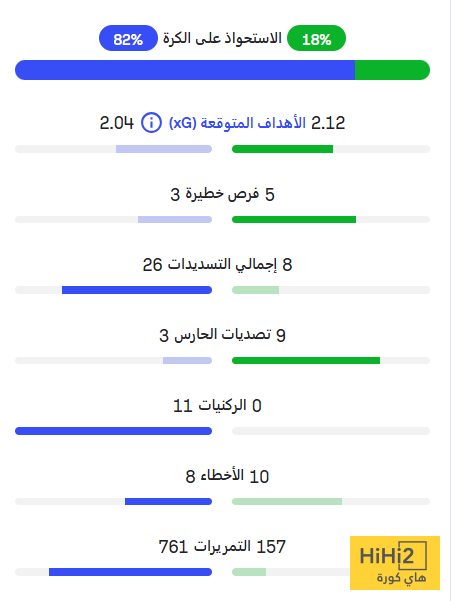Click the light green fouls bar showing 10

coord(287,501)
